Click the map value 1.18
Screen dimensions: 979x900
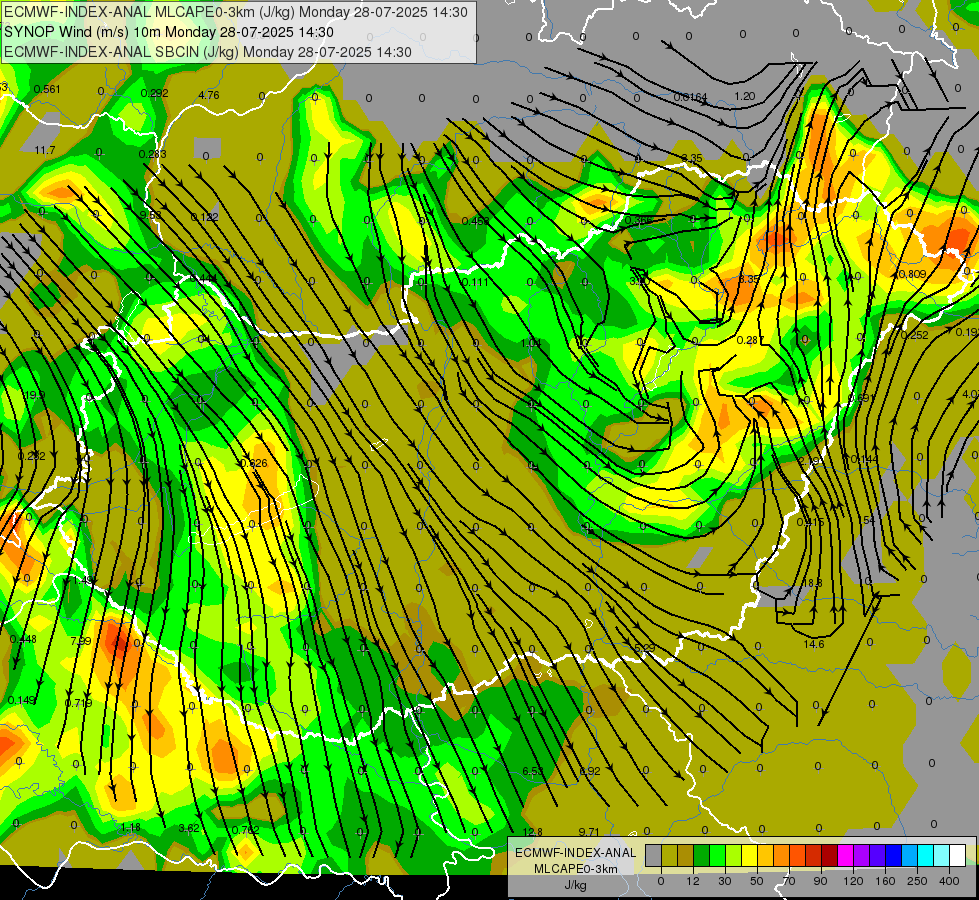[x=130, y=828]
